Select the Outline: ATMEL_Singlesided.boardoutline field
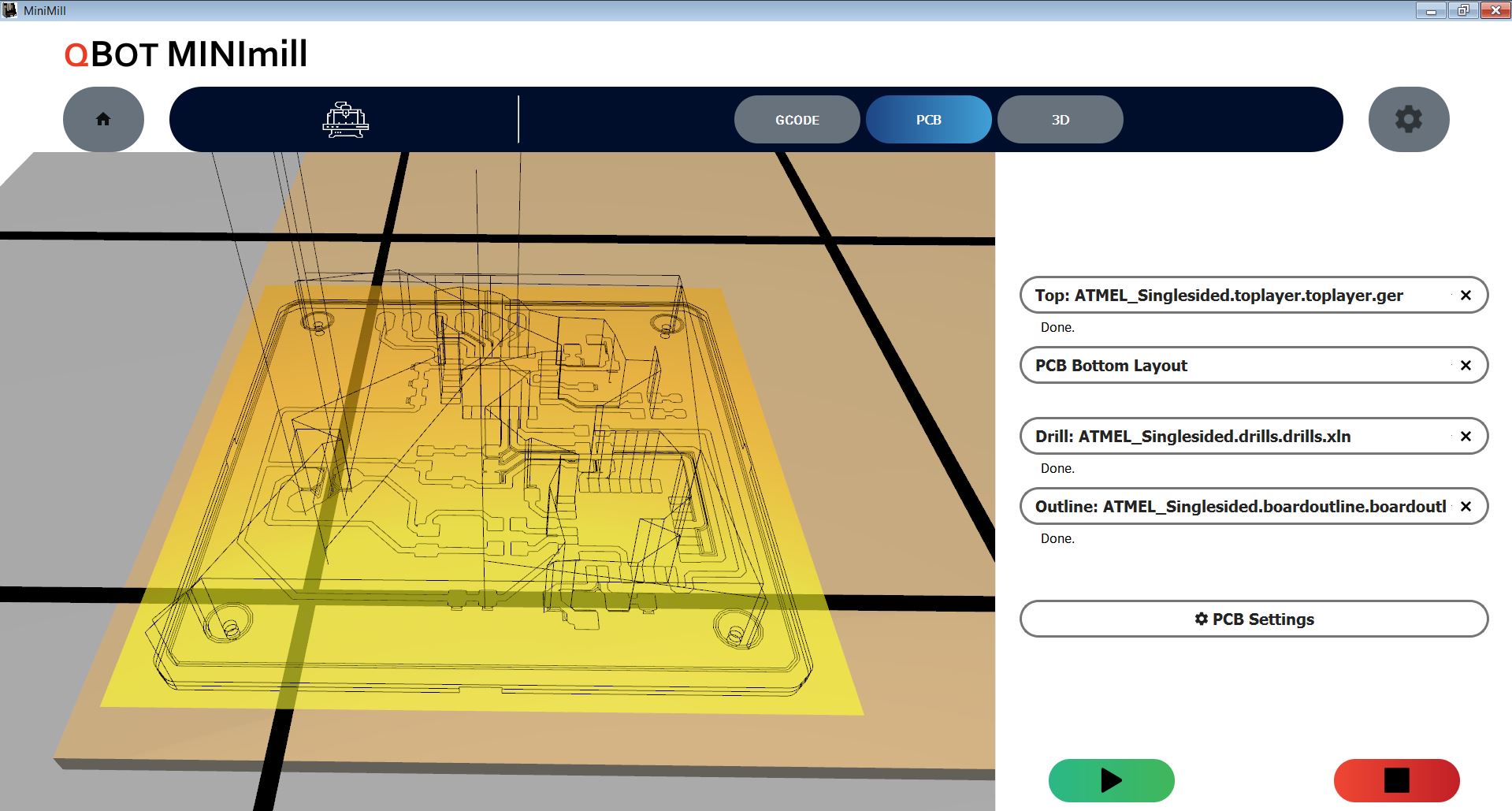1512x811 pixels. pyautogui.click(x=1254, y=506)
